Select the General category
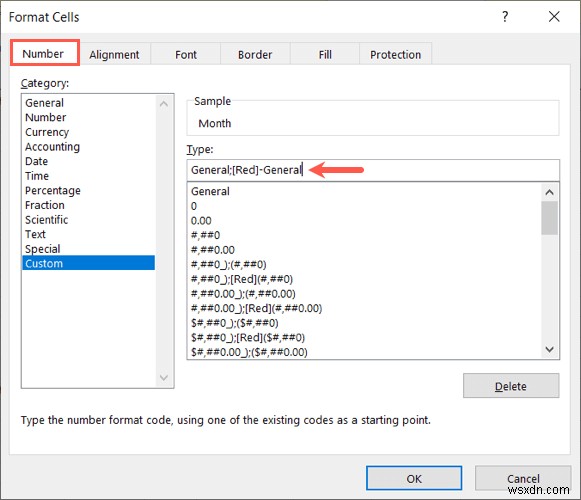The width and height of the screenshot is (581, 500). (x=89, y=103)
